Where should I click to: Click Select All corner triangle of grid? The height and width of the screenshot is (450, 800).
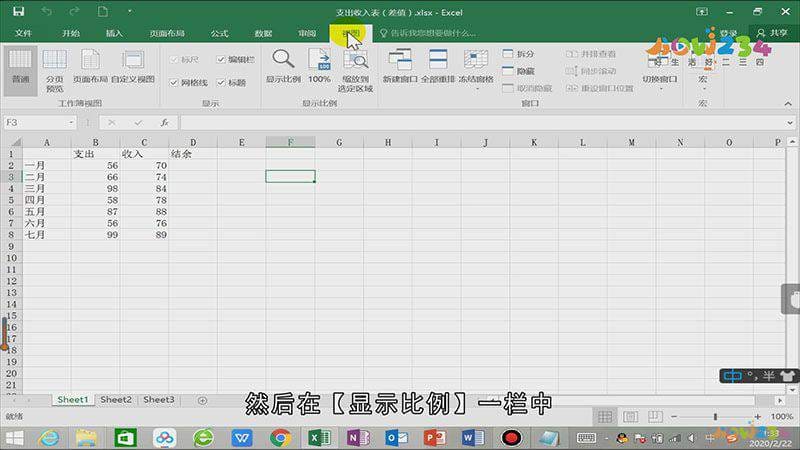15,142
